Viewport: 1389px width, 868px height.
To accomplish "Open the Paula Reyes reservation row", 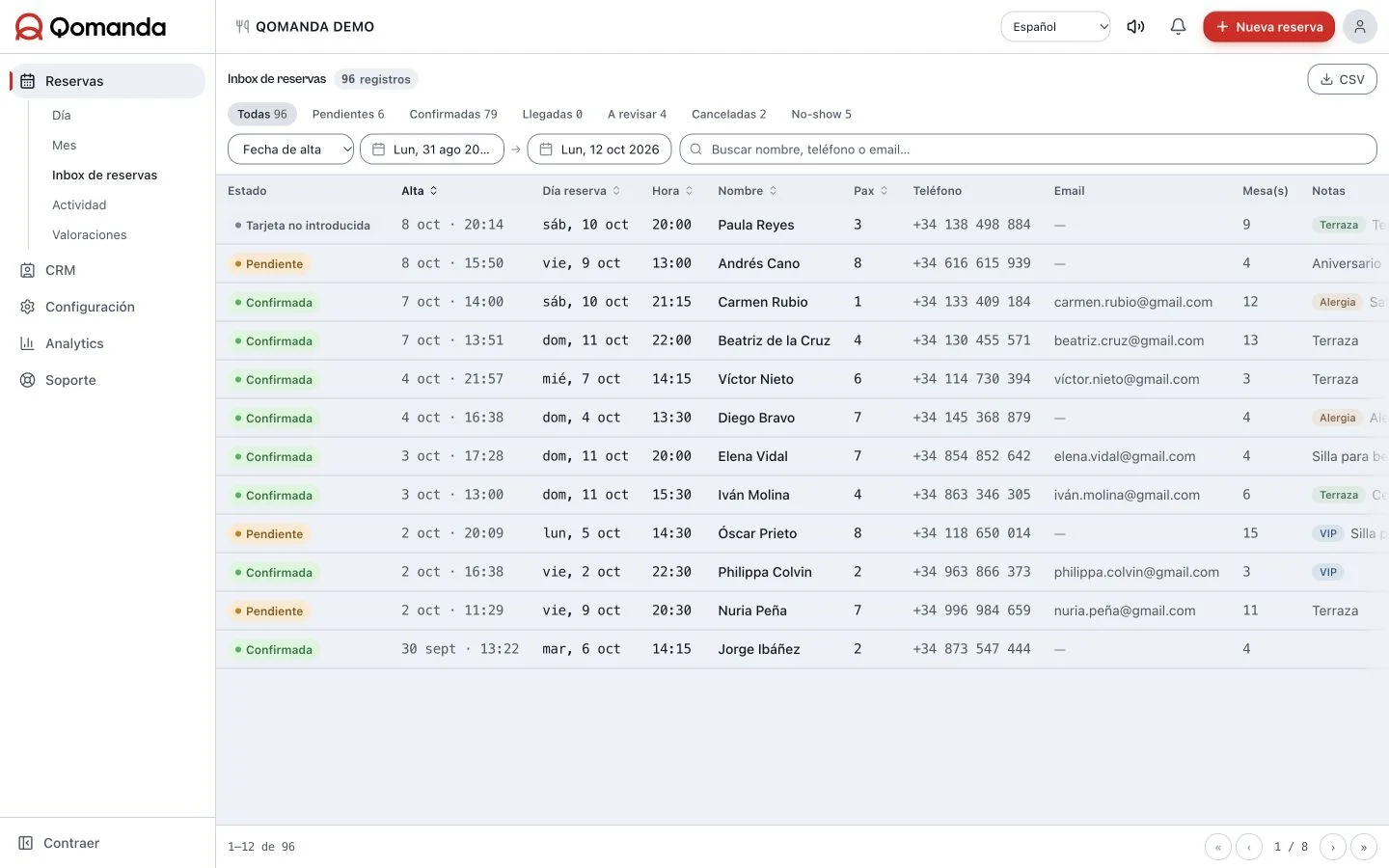I will 803,225.
